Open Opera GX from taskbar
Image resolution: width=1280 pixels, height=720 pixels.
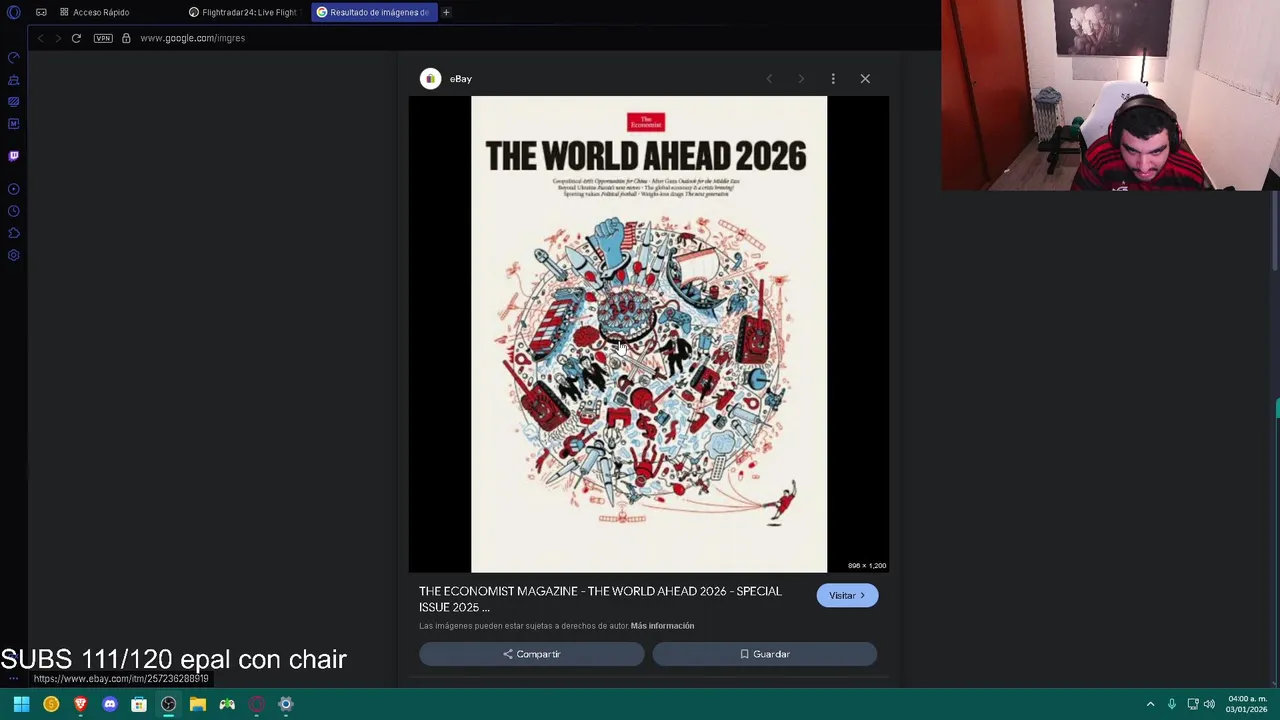[256, 704]
